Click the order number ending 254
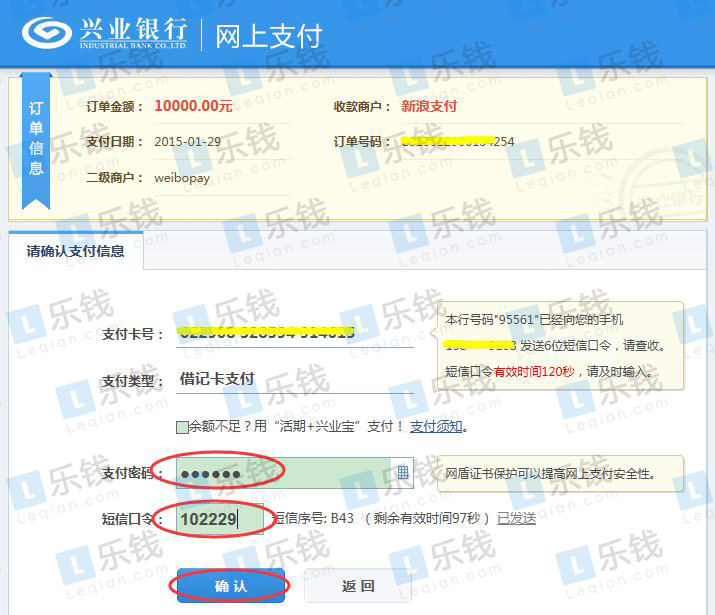This screenshot has height=615, width=715. tap(457, 141)
